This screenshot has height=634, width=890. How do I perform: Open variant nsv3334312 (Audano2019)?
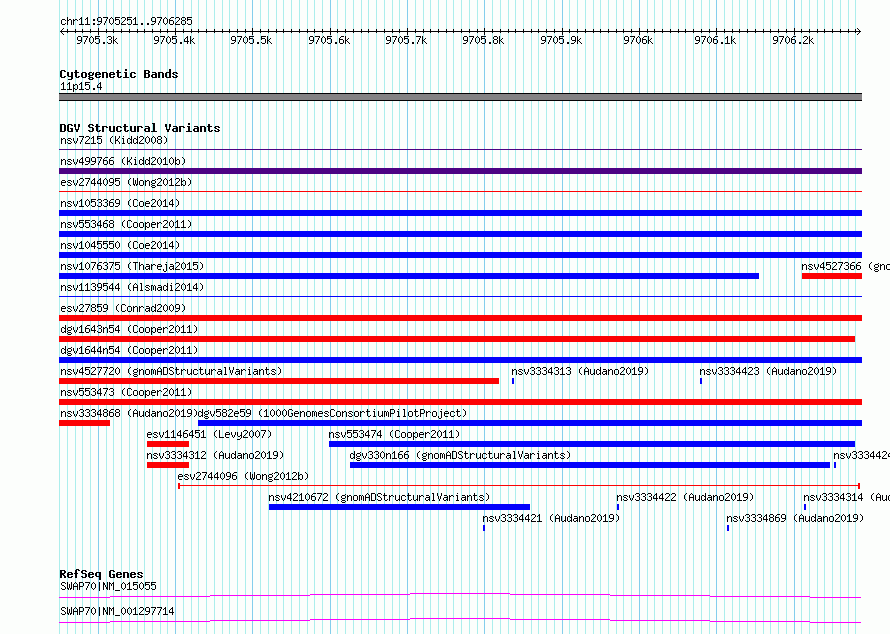[215, 455]
